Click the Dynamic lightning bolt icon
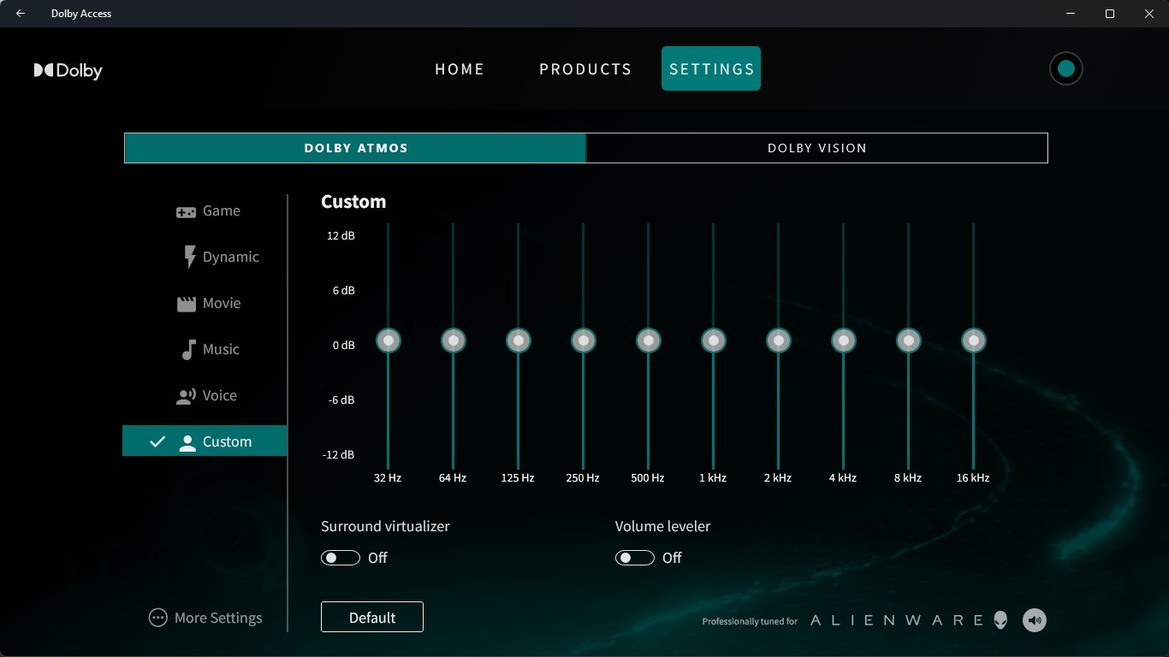Image resolution: width=1169 pixels, height=657 pixels. click(x=189, y=257)
